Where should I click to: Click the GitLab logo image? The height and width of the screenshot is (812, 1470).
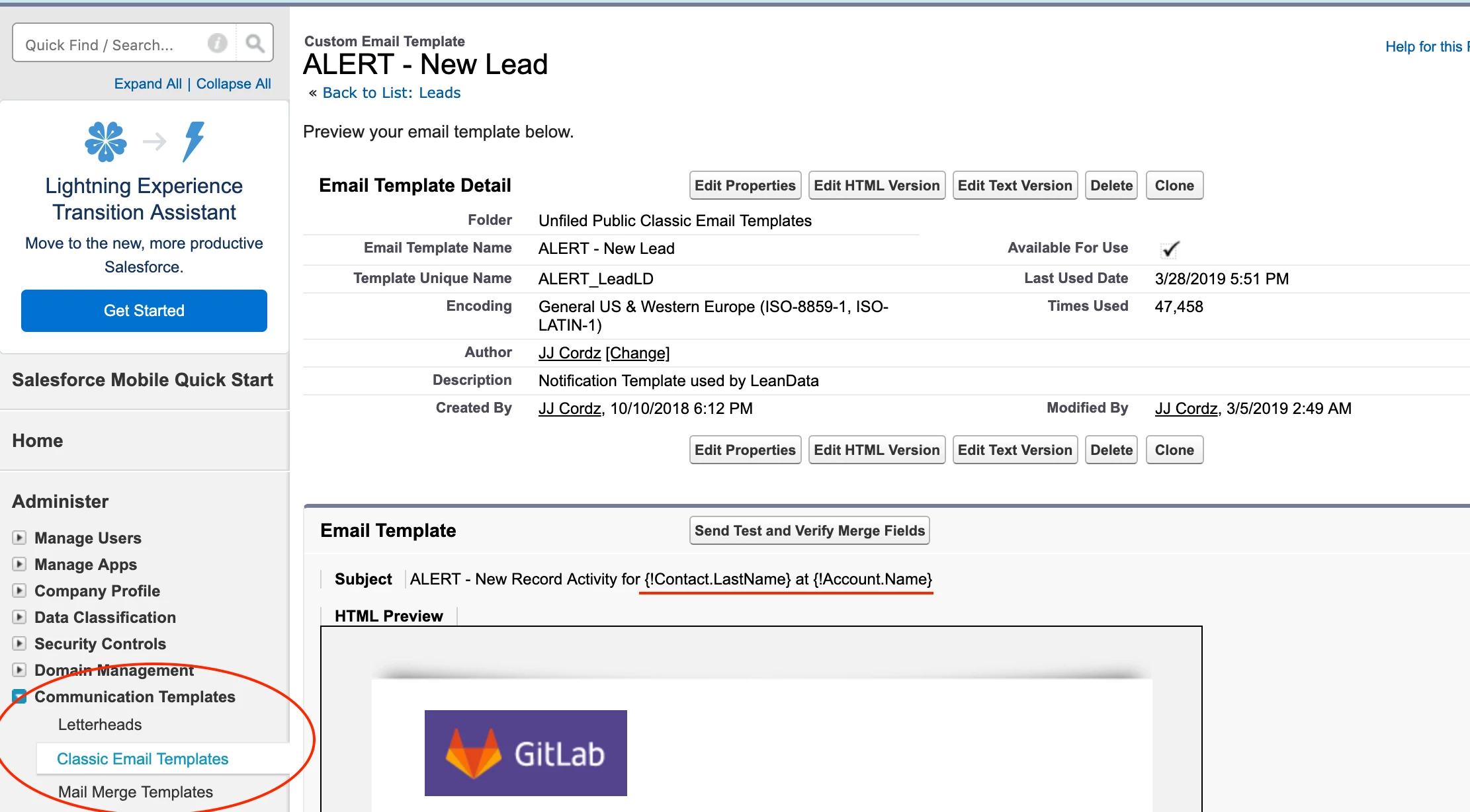pyautogui.click(x=525, y=752)
